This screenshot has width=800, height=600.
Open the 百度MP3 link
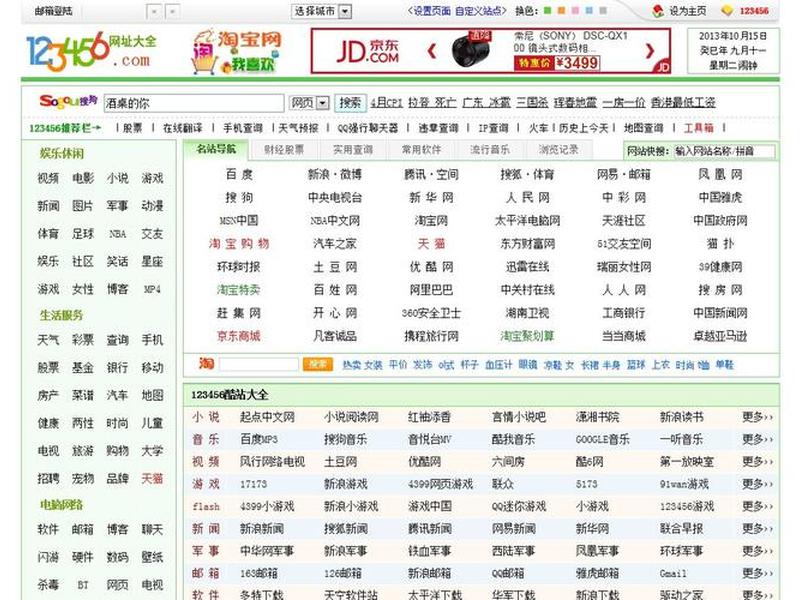tap(259, 439)
